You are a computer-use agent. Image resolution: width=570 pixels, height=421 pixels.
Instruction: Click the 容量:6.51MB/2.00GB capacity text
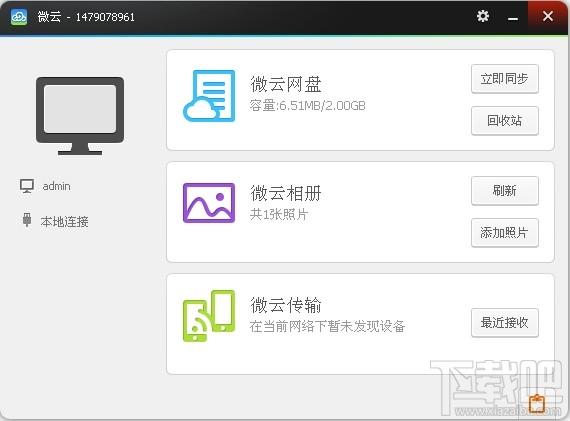pyautogui.click(x=308, y=106)
